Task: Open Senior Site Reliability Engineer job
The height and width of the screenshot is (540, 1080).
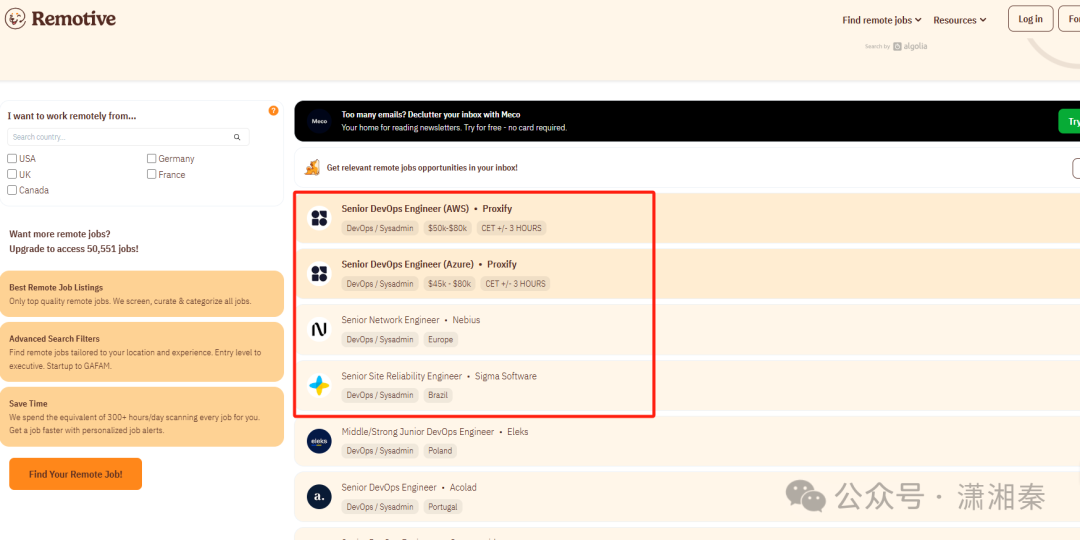Action: point(402,376)
